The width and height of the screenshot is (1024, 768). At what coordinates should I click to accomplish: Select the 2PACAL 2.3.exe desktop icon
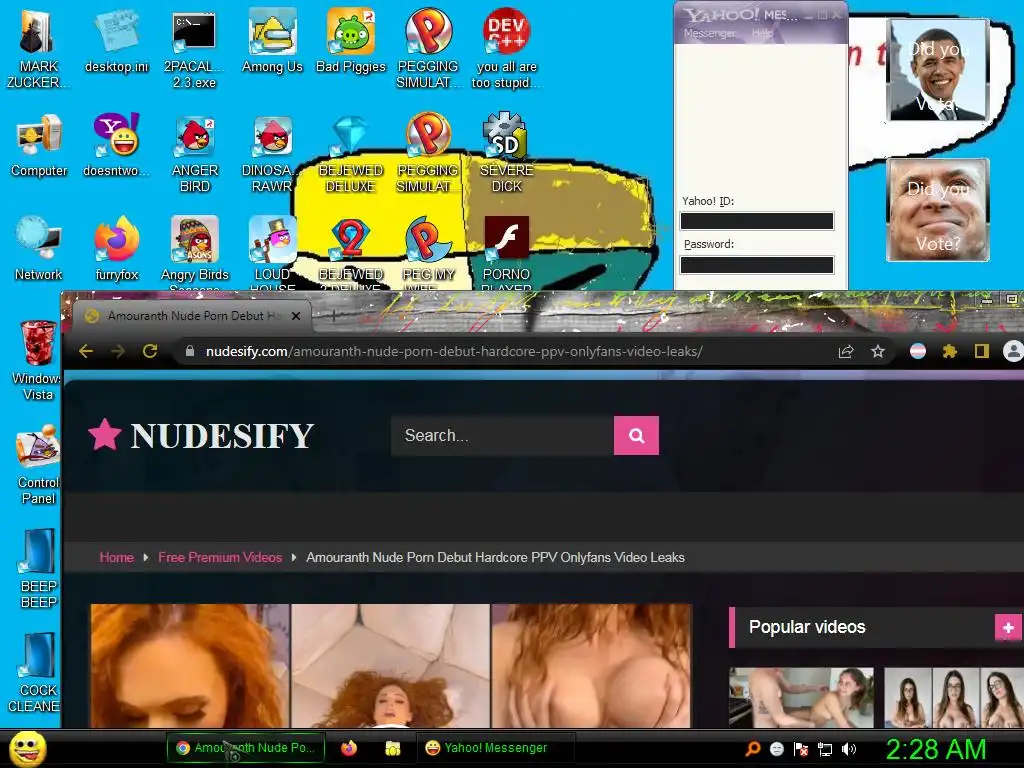[x=194, y=49]
